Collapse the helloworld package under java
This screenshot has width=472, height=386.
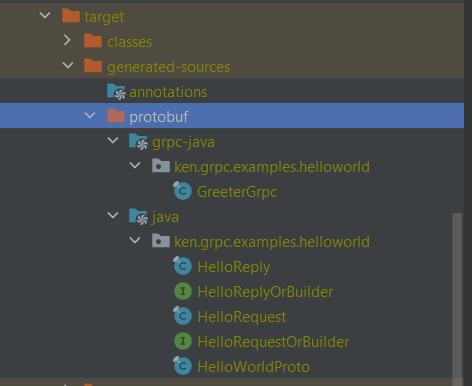pos(135,240)
